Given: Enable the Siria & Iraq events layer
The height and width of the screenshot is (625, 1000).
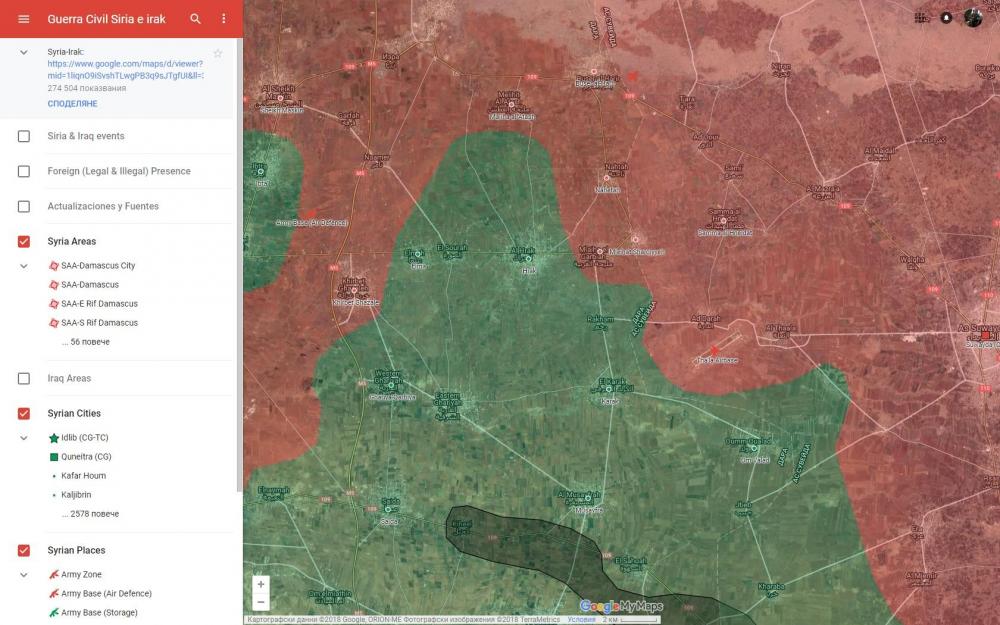Looking at the screenshot, I should (x=24, y=136).
